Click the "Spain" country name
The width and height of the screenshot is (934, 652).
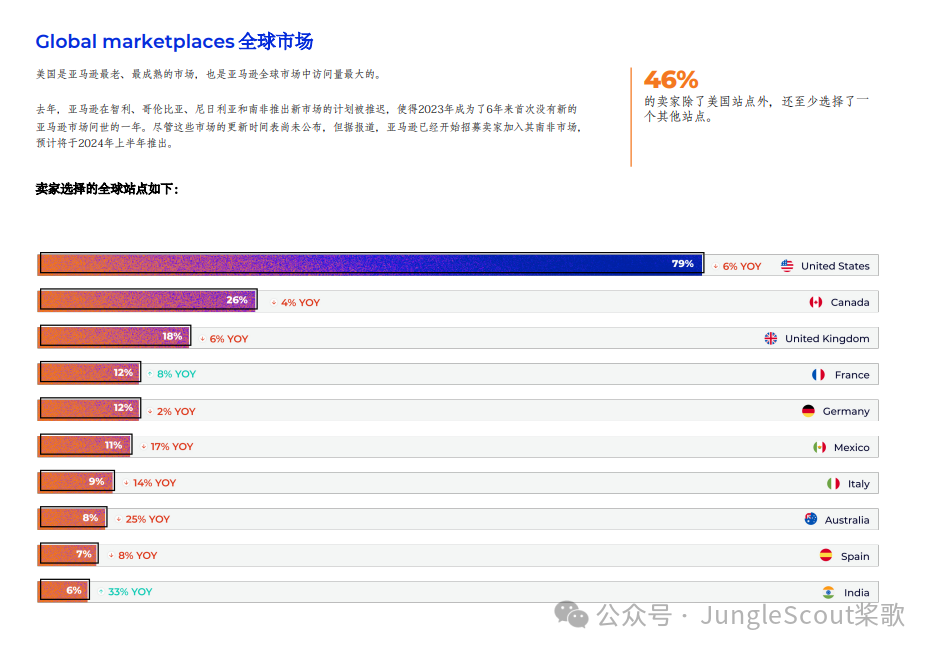click(855, 557)
